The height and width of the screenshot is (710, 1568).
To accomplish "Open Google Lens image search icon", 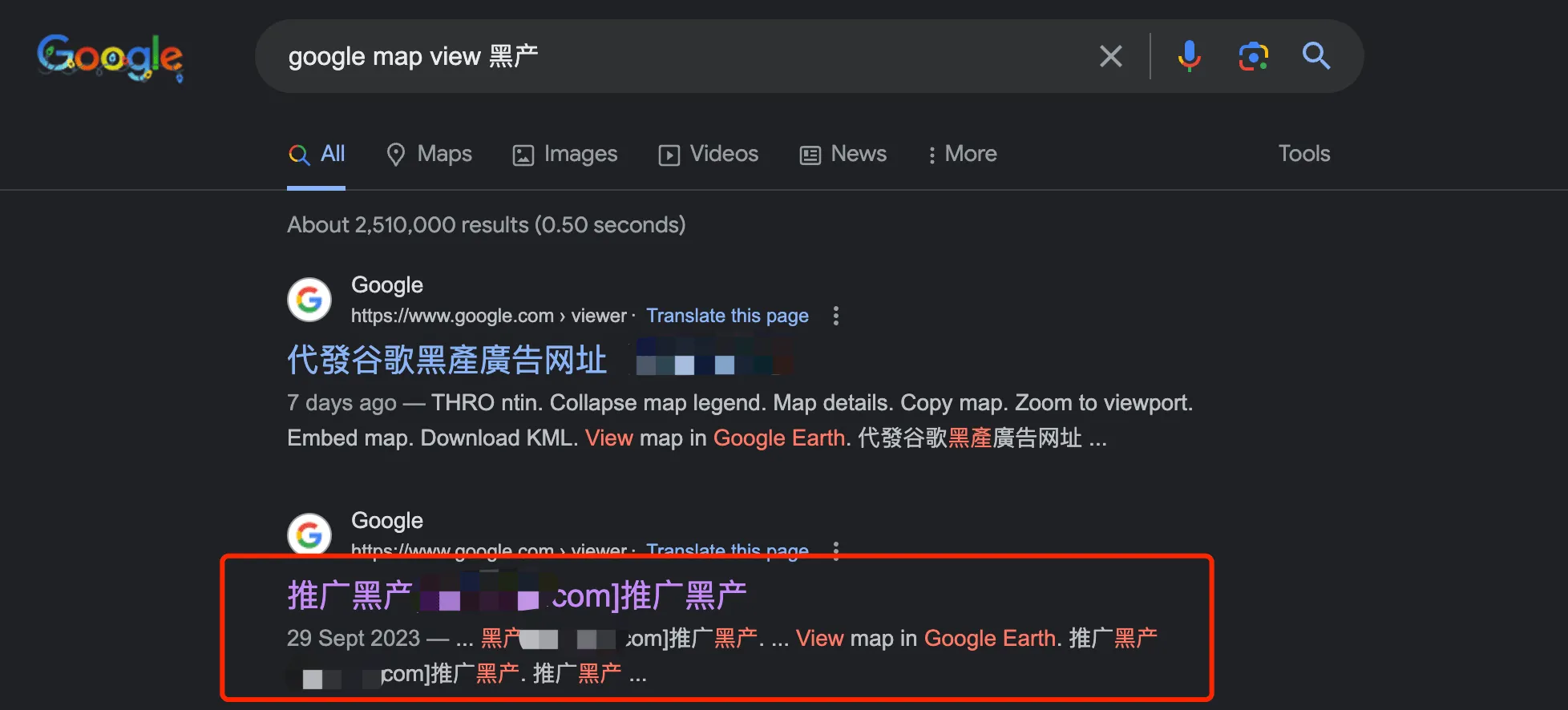I will pos(1253,56).
